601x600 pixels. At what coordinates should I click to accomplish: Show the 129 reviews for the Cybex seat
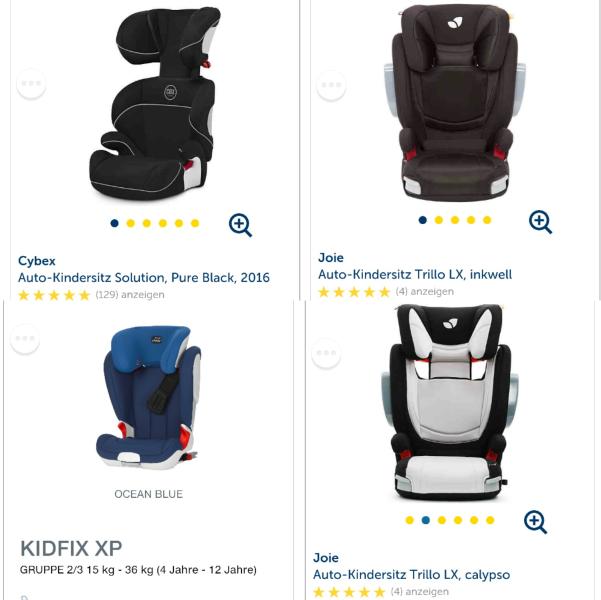pyautogui.click(x=130, y=295)
